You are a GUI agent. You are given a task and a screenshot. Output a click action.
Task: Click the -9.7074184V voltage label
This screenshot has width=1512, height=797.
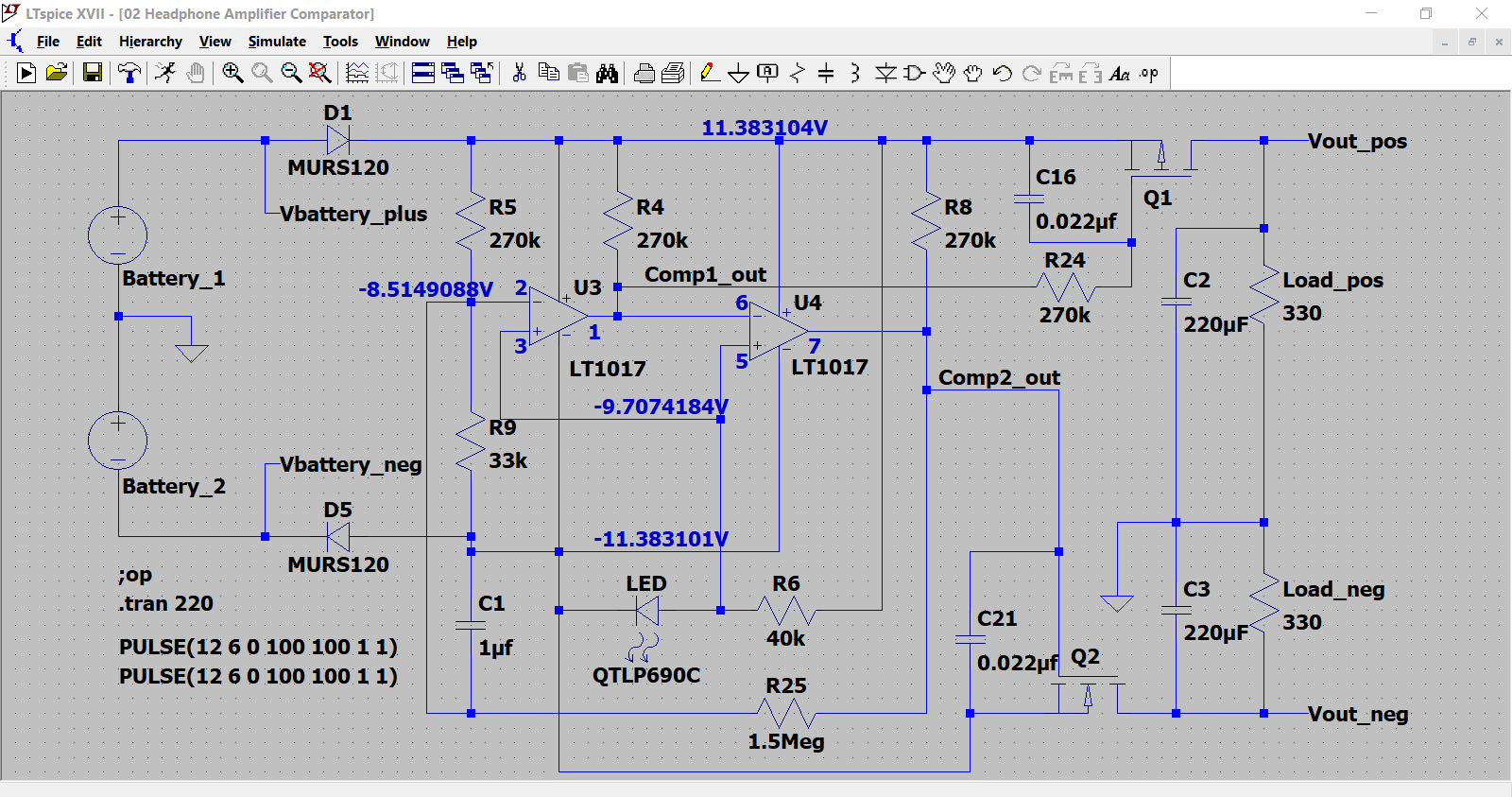point(661,407)
